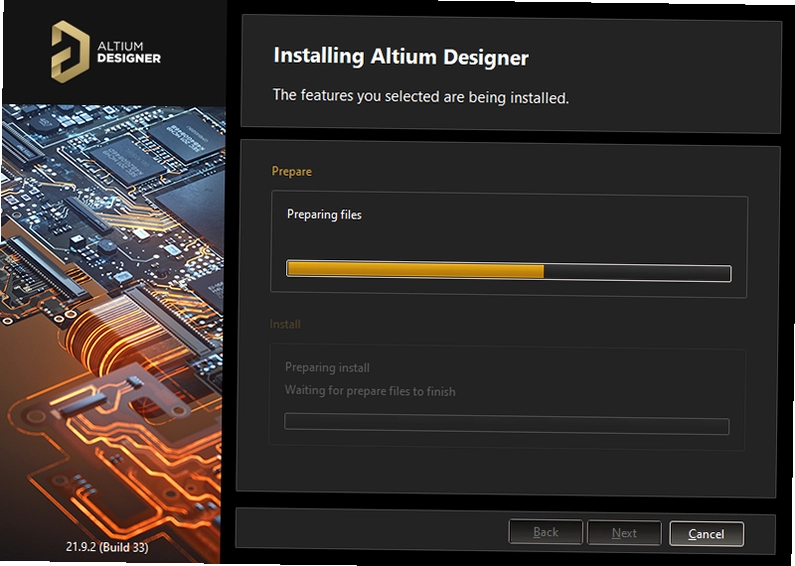
Task: Click the 'Install' section label
Action: 285,324
